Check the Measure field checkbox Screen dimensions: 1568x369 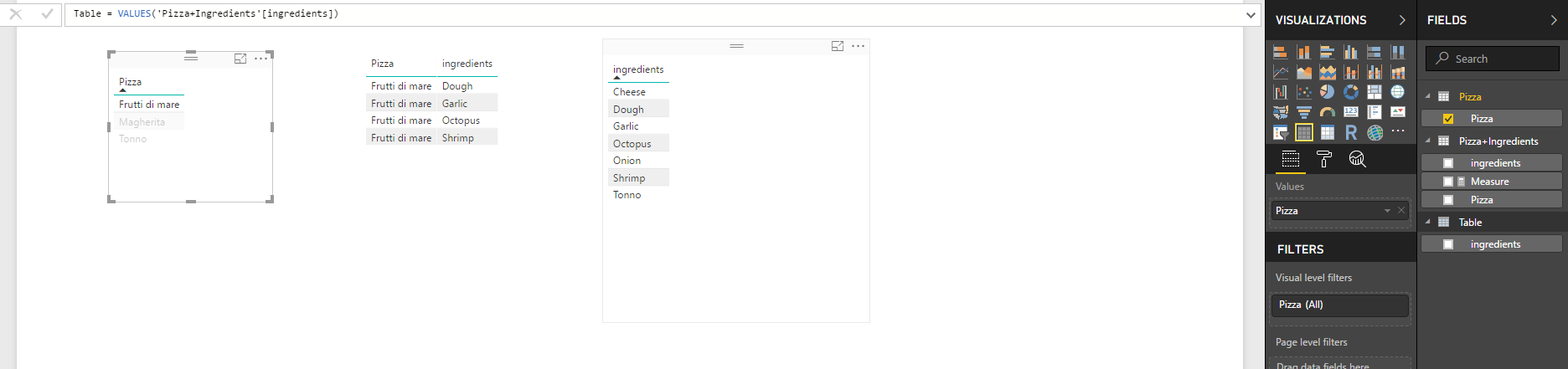[1448, 182]
